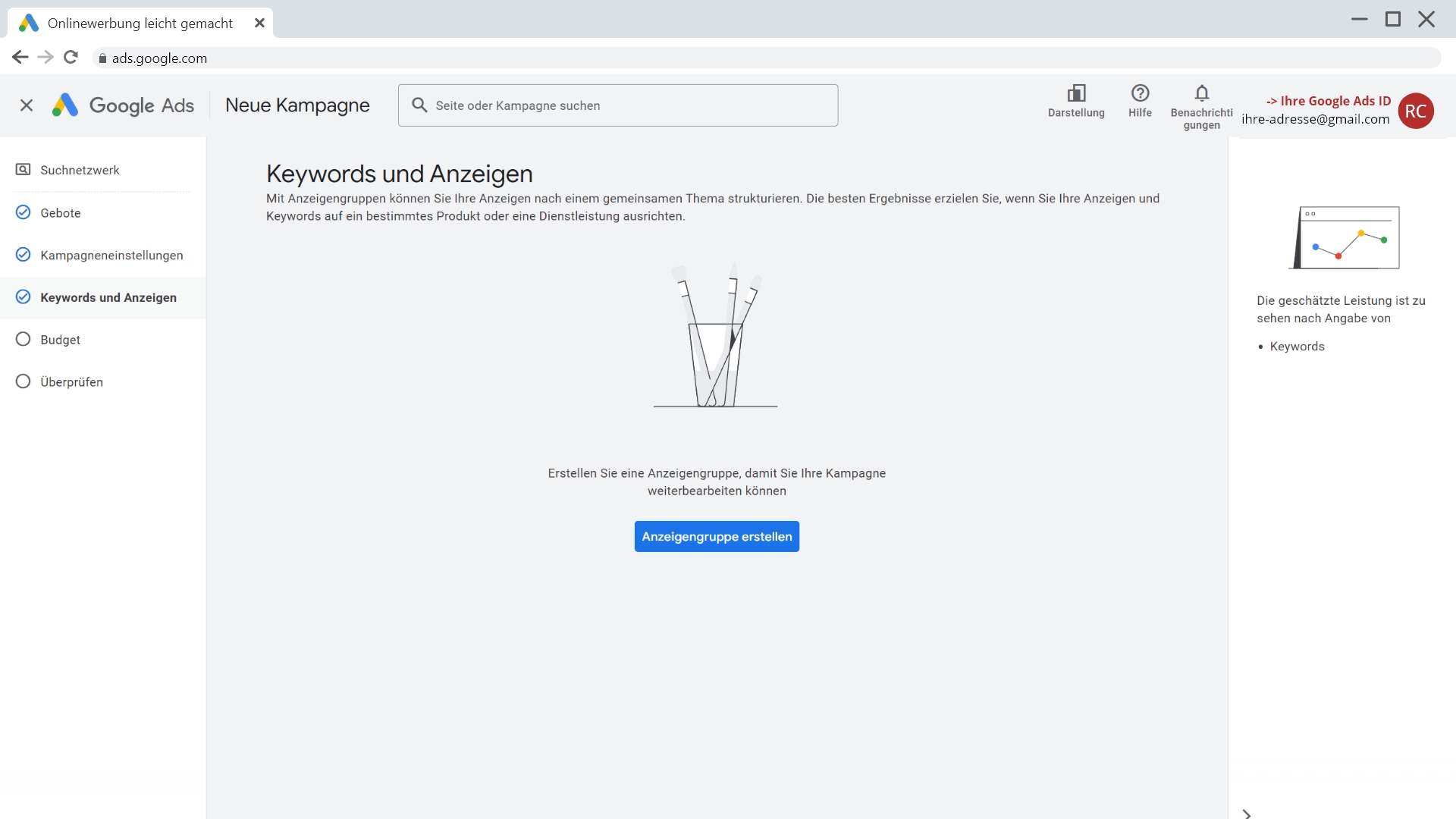
Task: Open Hilfe via the question mark icon
Action: 1141,94
